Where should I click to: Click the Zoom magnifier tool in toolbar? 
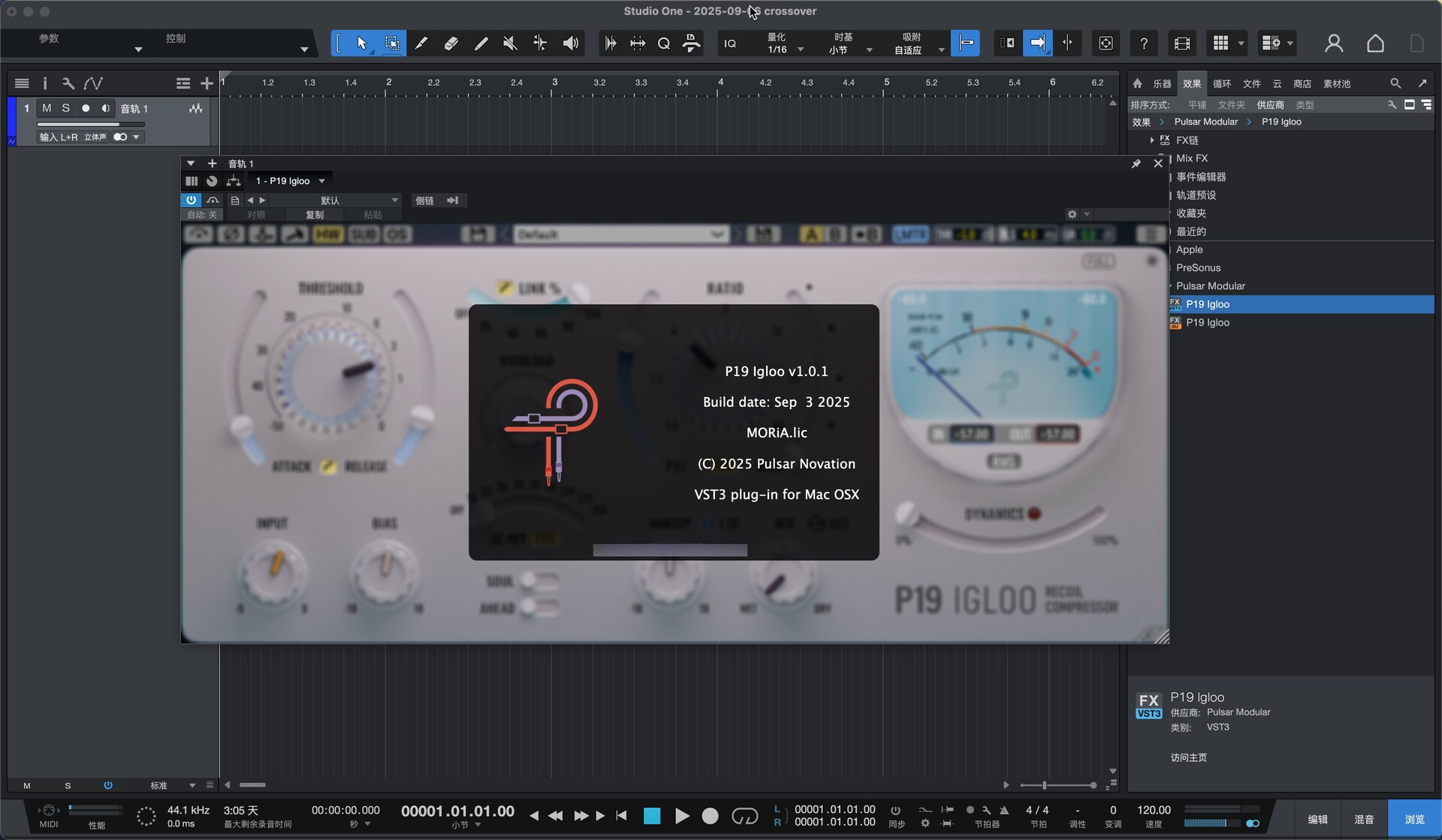coord(664,43)
